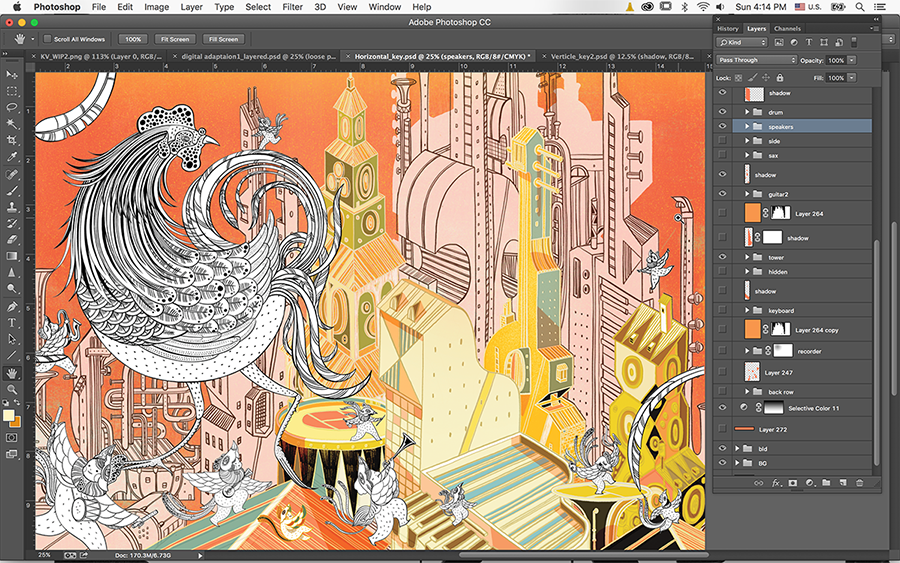Select the Type tool
Viewport: 900px width, 563px height.
pyautogui.click(x=11, y=323)
